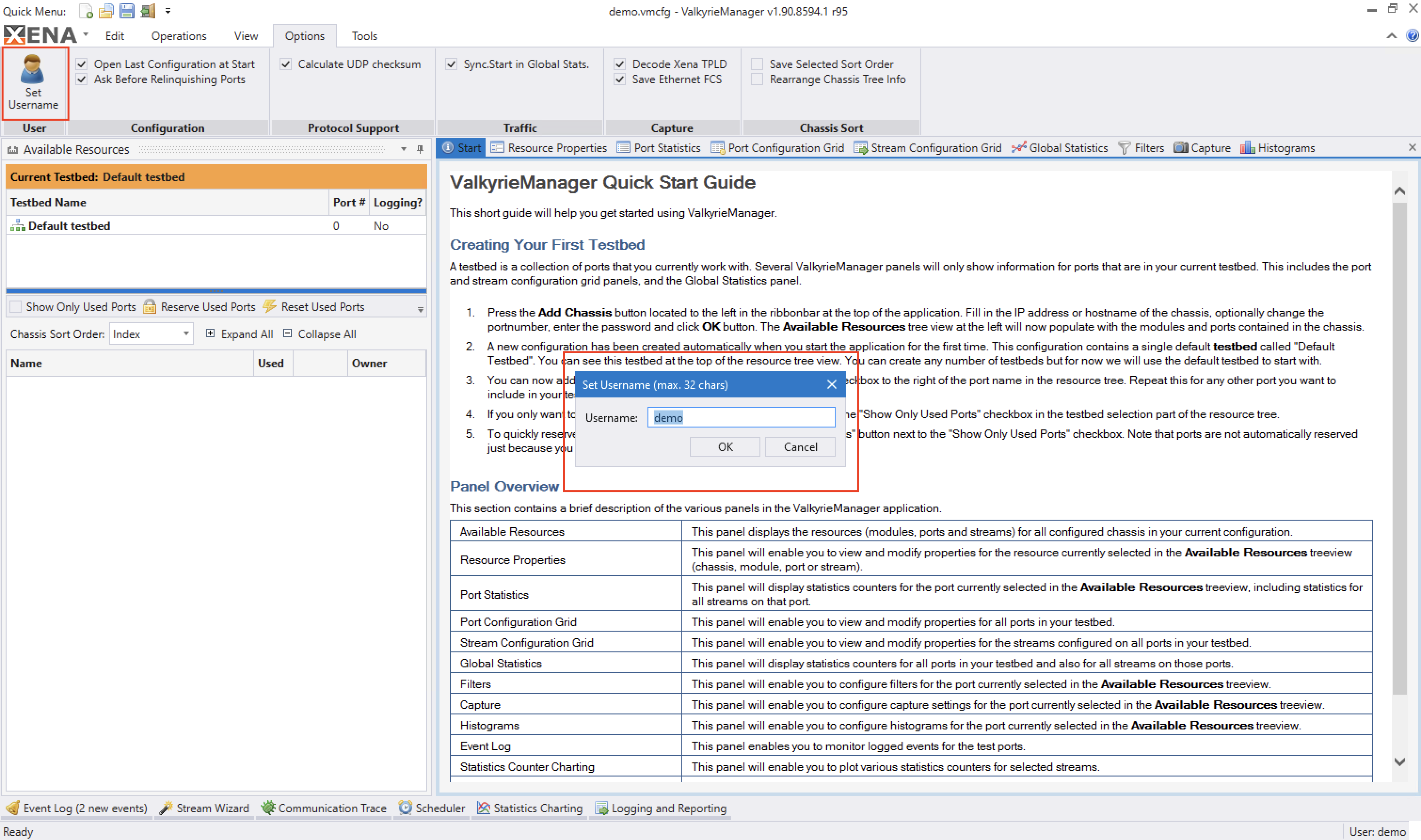Open Communication Trace bug icon
Screen dimensions: 1421x840
point(268,808)
